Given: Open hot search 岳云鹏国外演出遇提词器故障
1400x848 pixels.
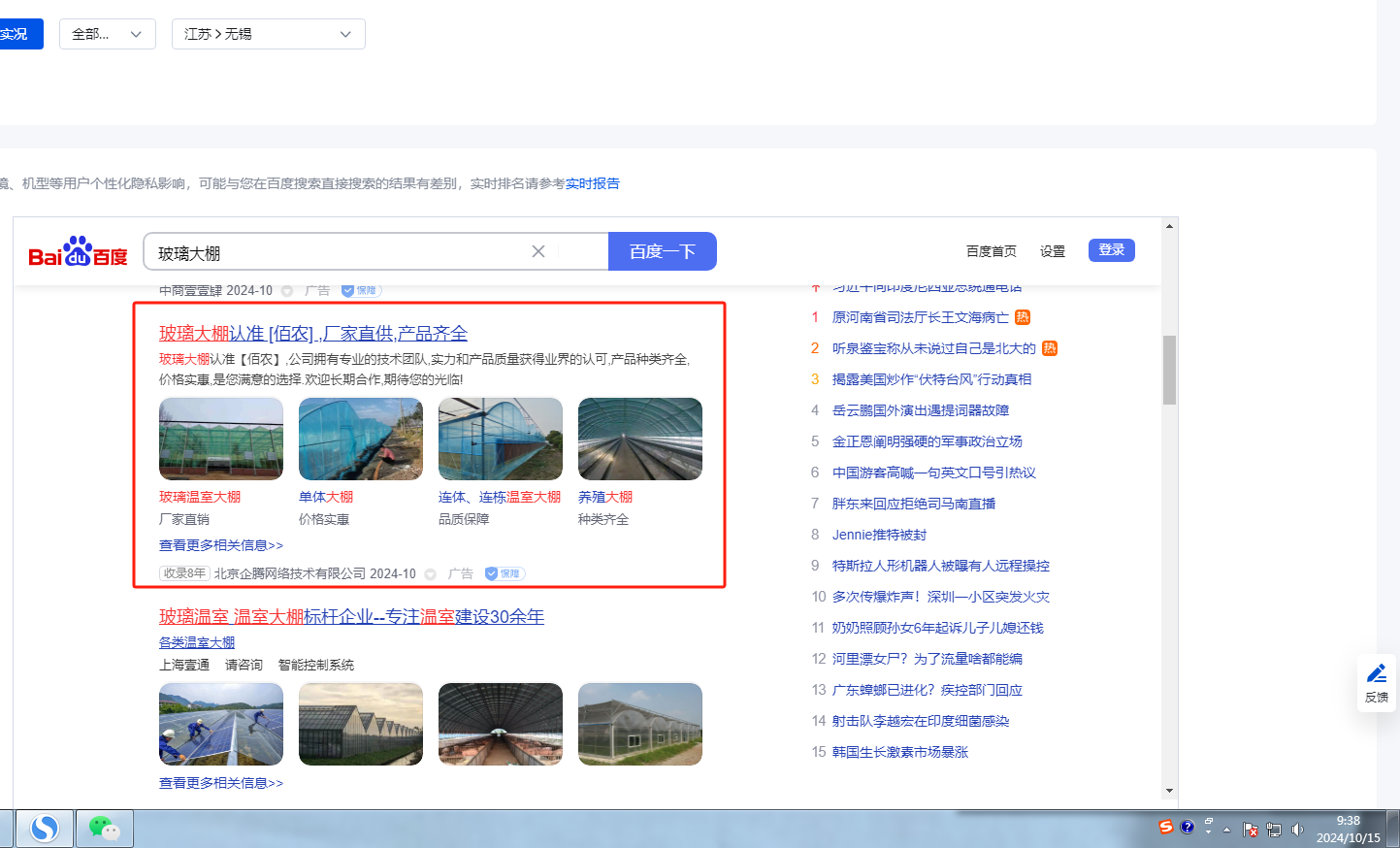Looking at the screenshot, I should tap(921, 410).
